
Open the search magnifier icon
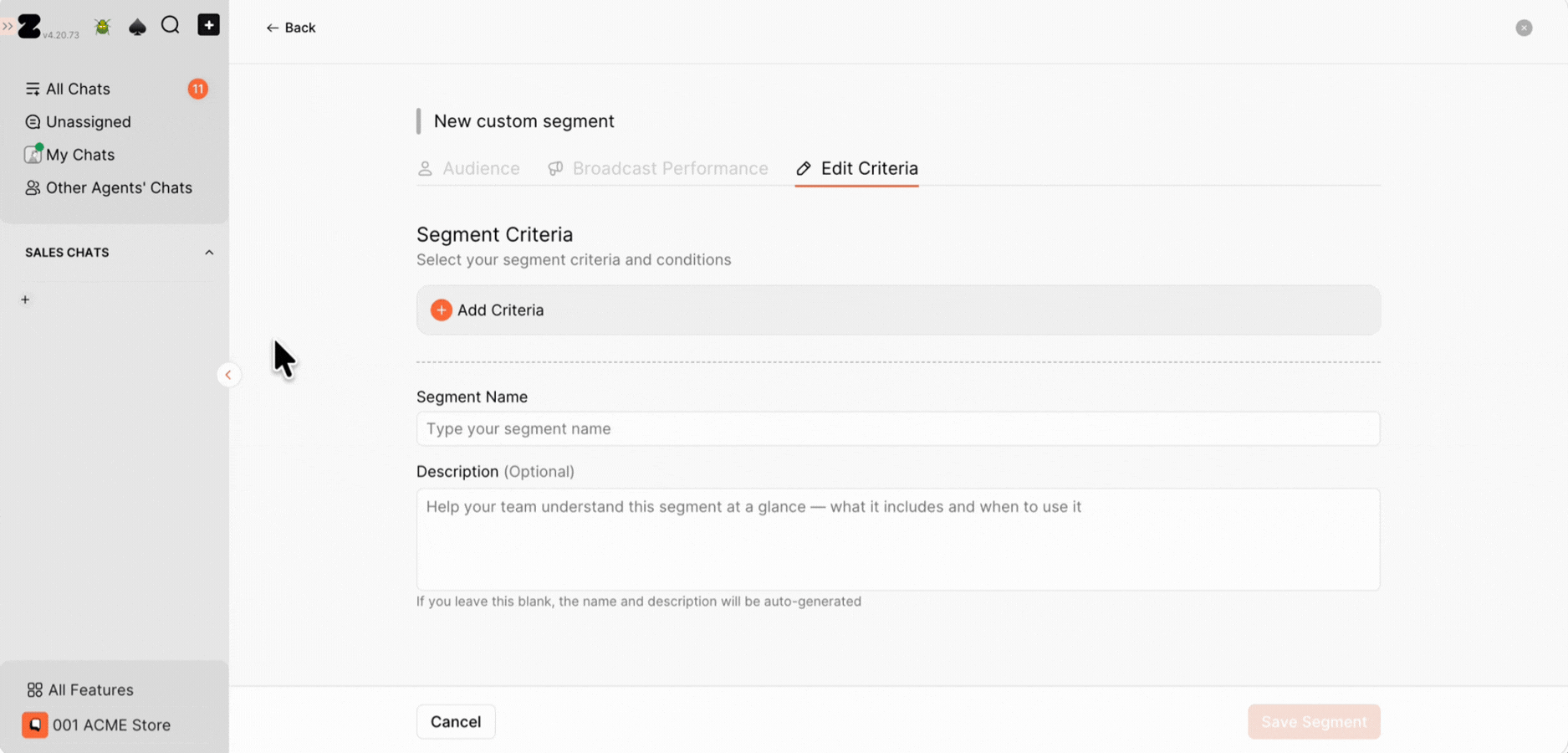pos(171,25)
